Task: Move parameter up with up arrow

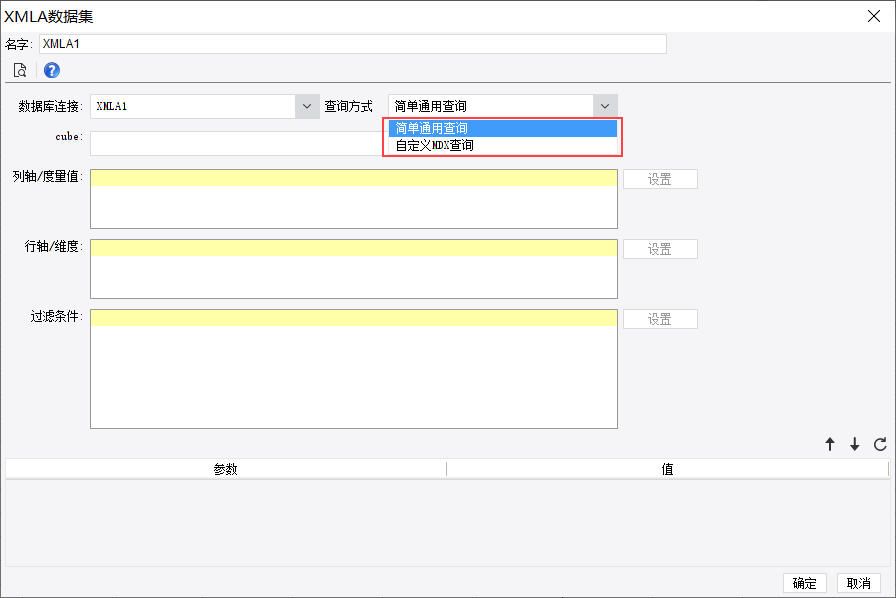Action: 830,444
